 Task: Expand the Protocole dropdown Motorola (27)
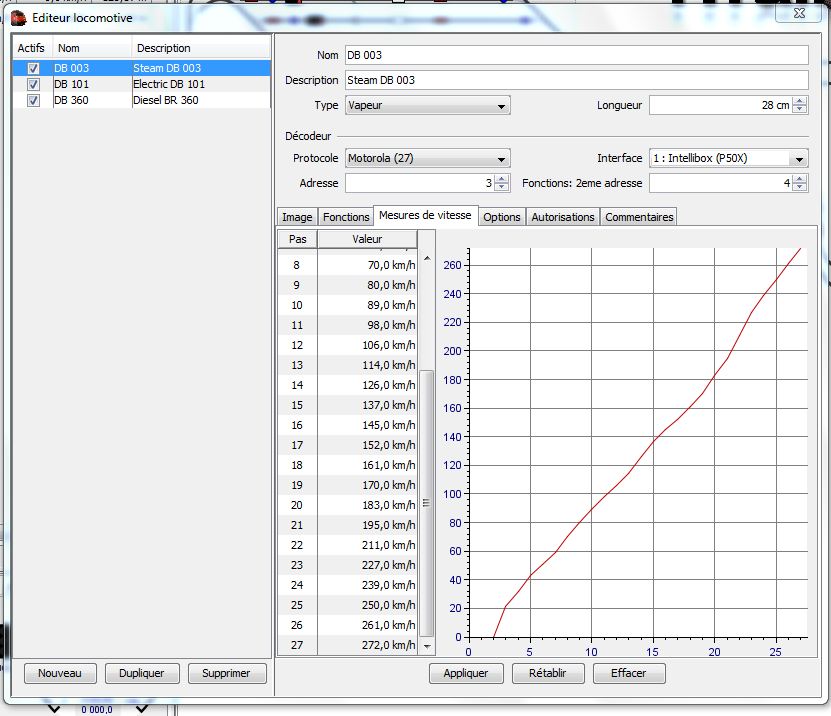pyautogui.click(x=427, y=158)
